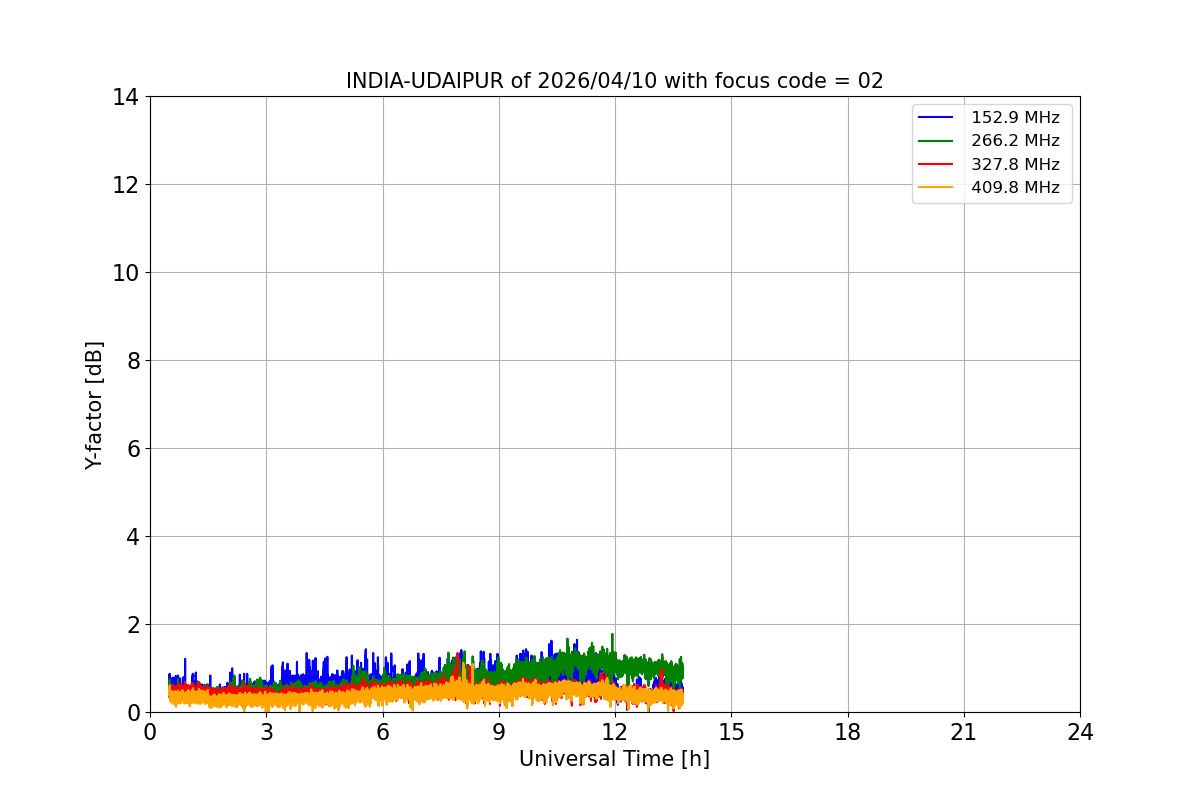
Task: Click the x-axis tick label 6
Action: point(382,732)
